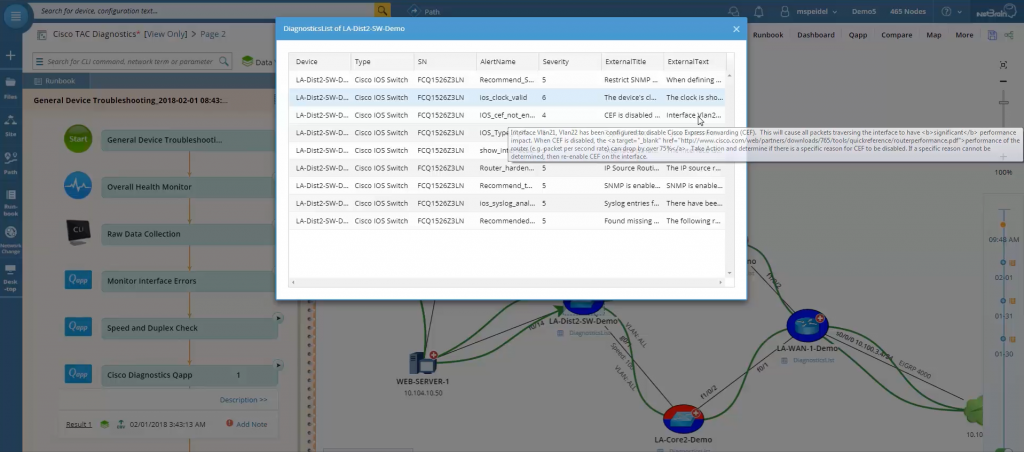Click the fit-to-screen map icon
Image resolution: width=1024 pixels, height=452 pixels.
pyautogui.click(x=1004, y=65)
